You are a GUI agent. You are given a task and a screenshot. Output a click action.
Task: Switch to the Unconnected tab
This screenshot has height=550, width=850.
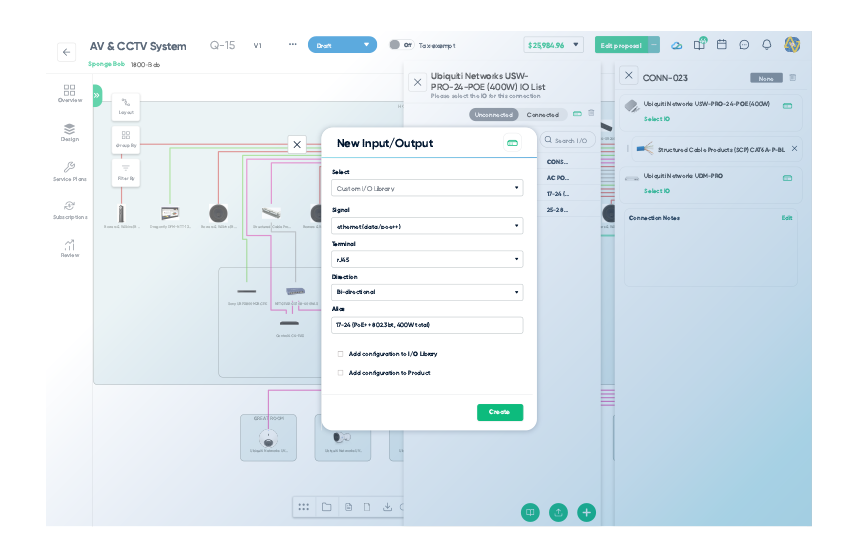[494, 115]
